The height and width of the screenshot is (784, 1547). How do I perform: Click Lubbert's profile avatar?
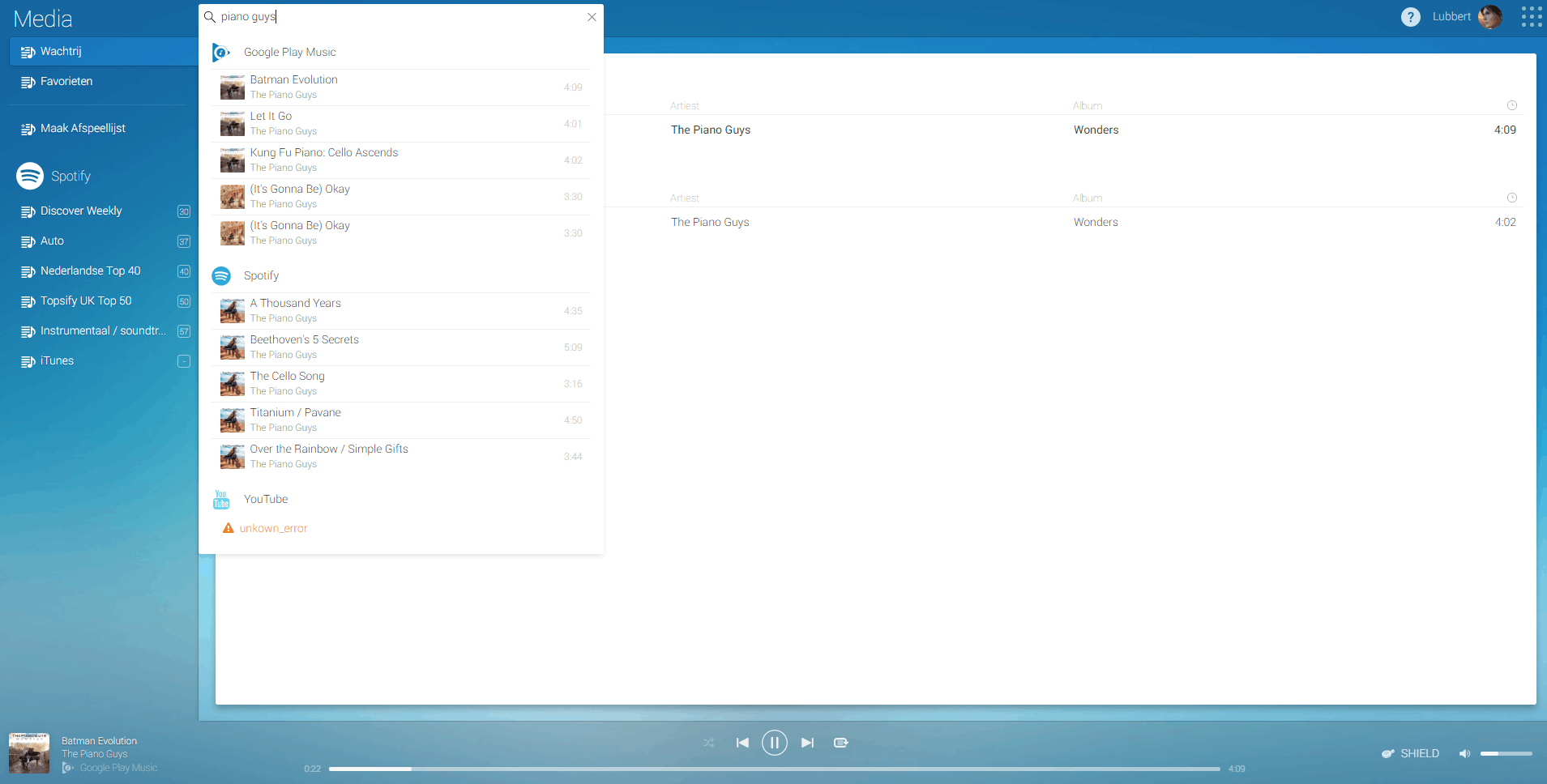1490,17
